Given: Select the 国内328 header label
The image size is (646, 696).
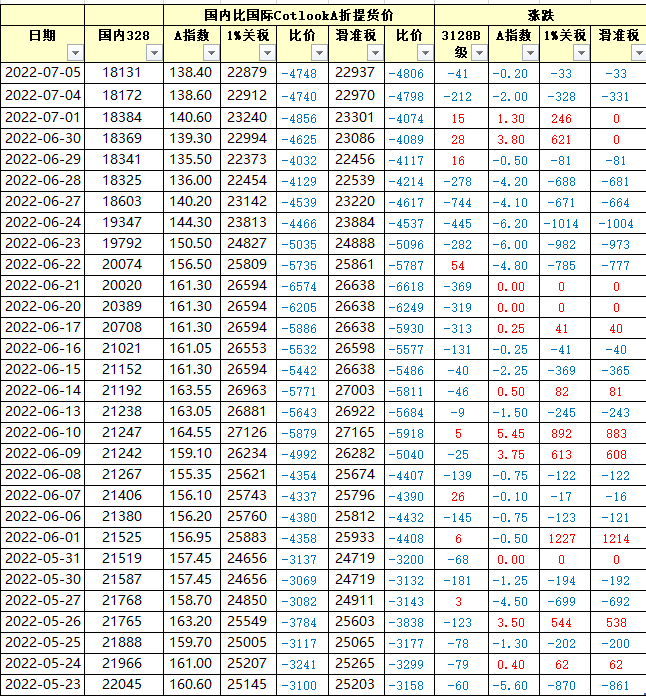Looking at the screenshot, I should [124, 35].
